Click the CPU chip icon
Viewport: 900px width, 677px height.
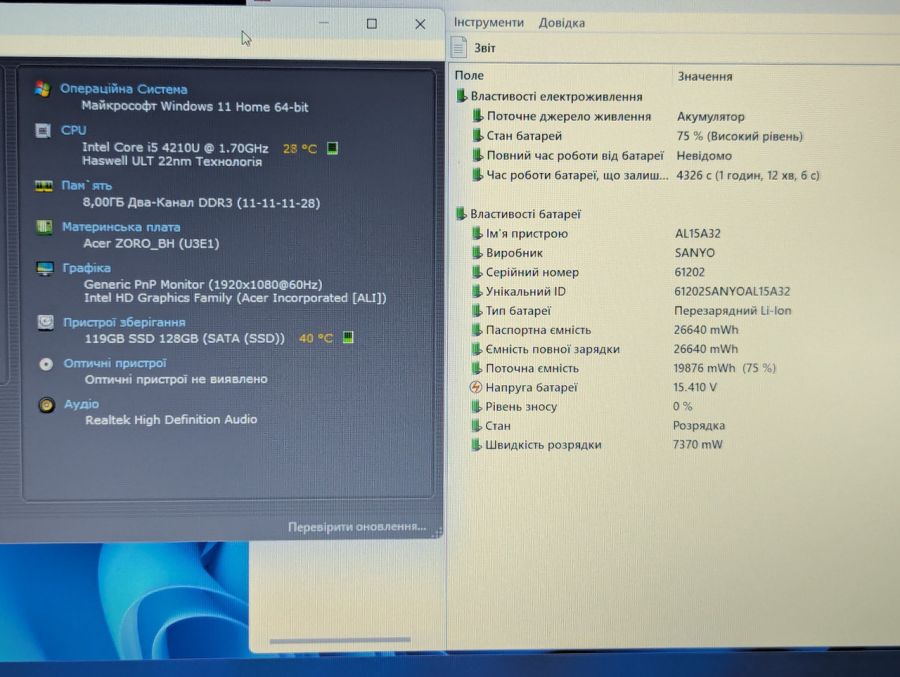point(43,131)
